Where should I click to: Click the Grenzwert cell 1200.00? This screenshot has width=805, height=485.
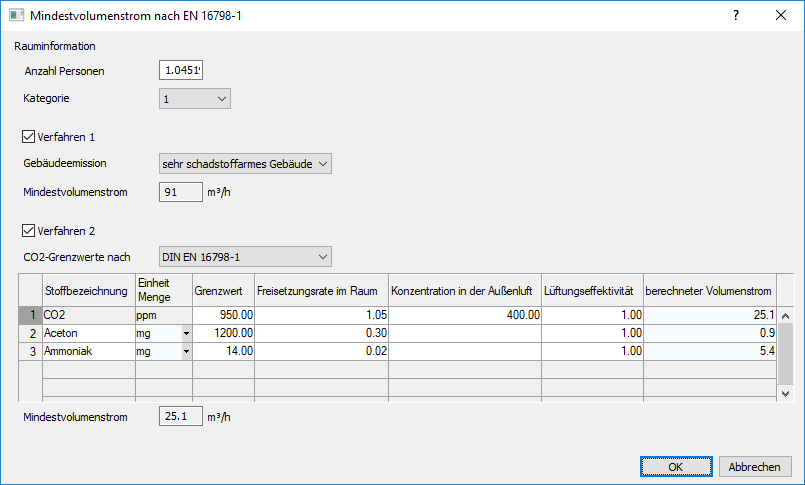coord(223,334)
